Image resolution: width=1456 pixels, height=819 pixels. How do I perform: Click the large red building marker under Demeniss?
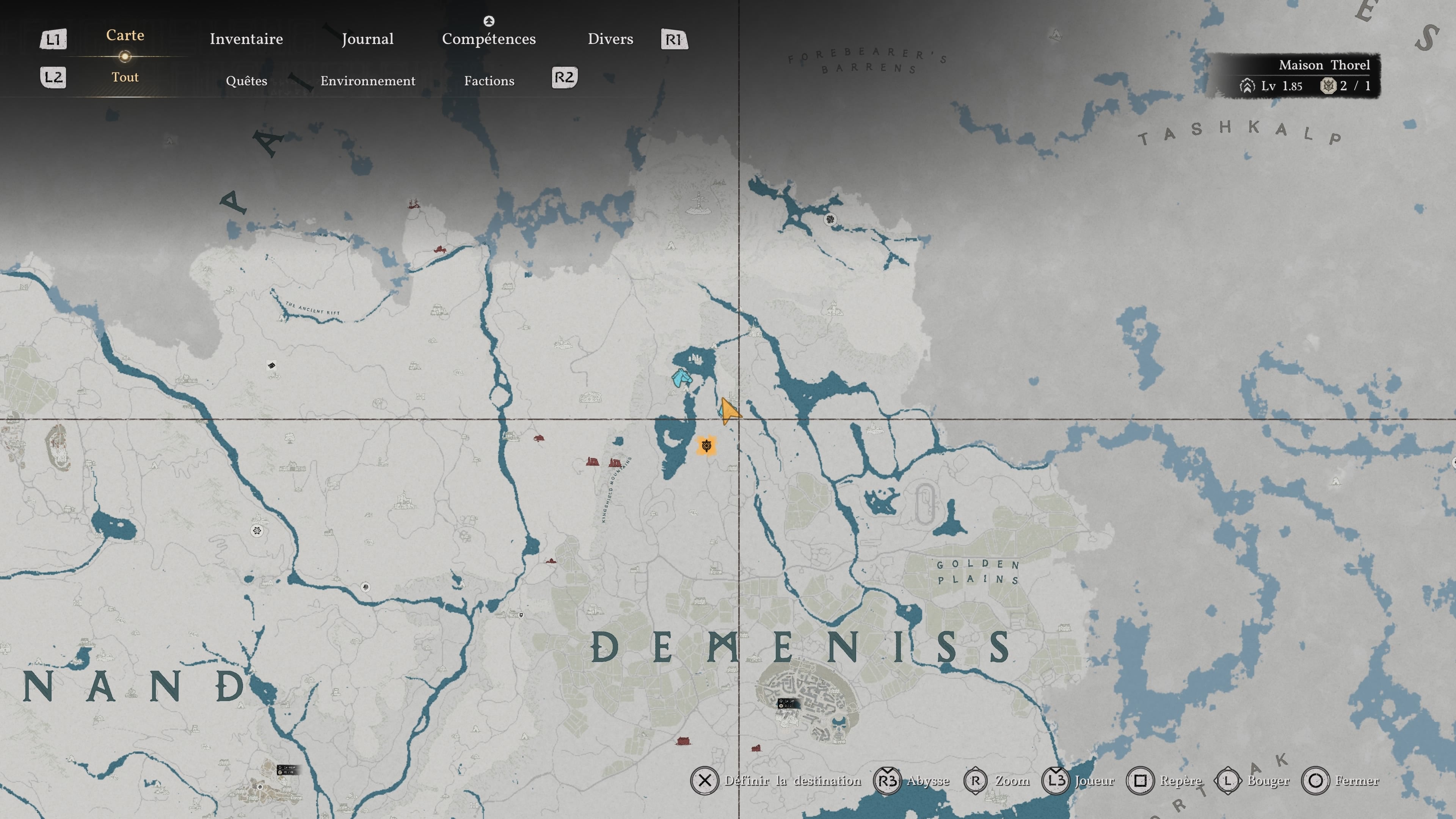pyautogui.click(x=683, y=741)
